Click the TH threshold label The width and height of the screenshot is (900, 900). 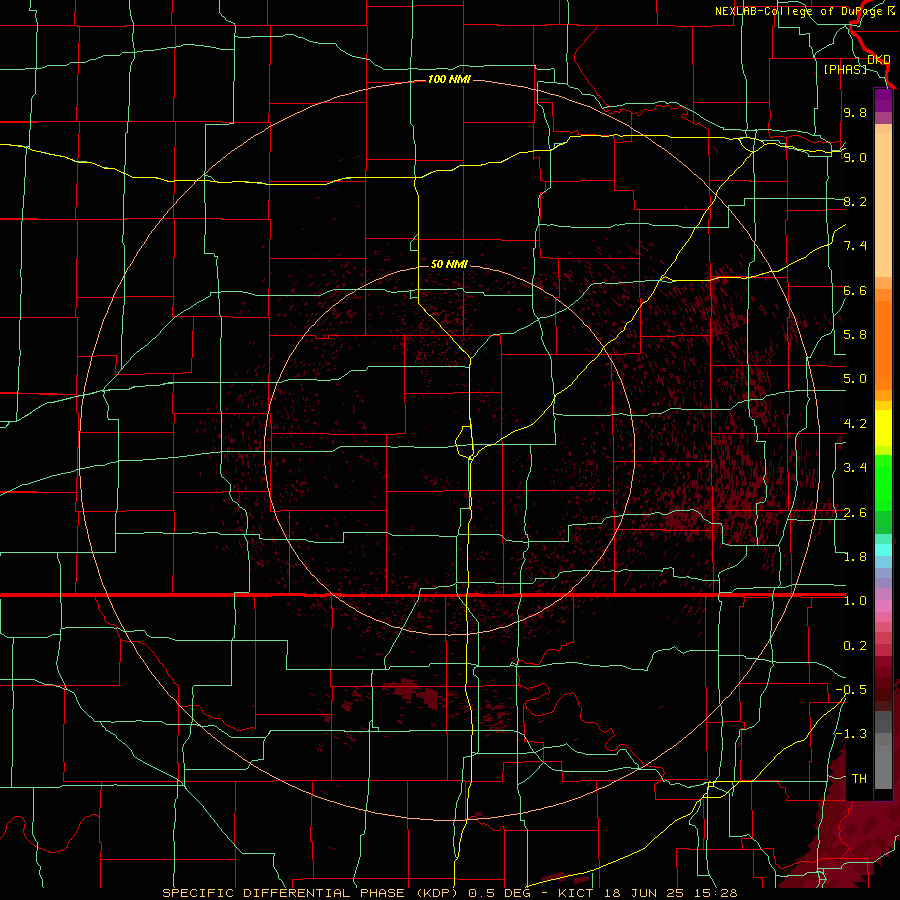point(859,779)
